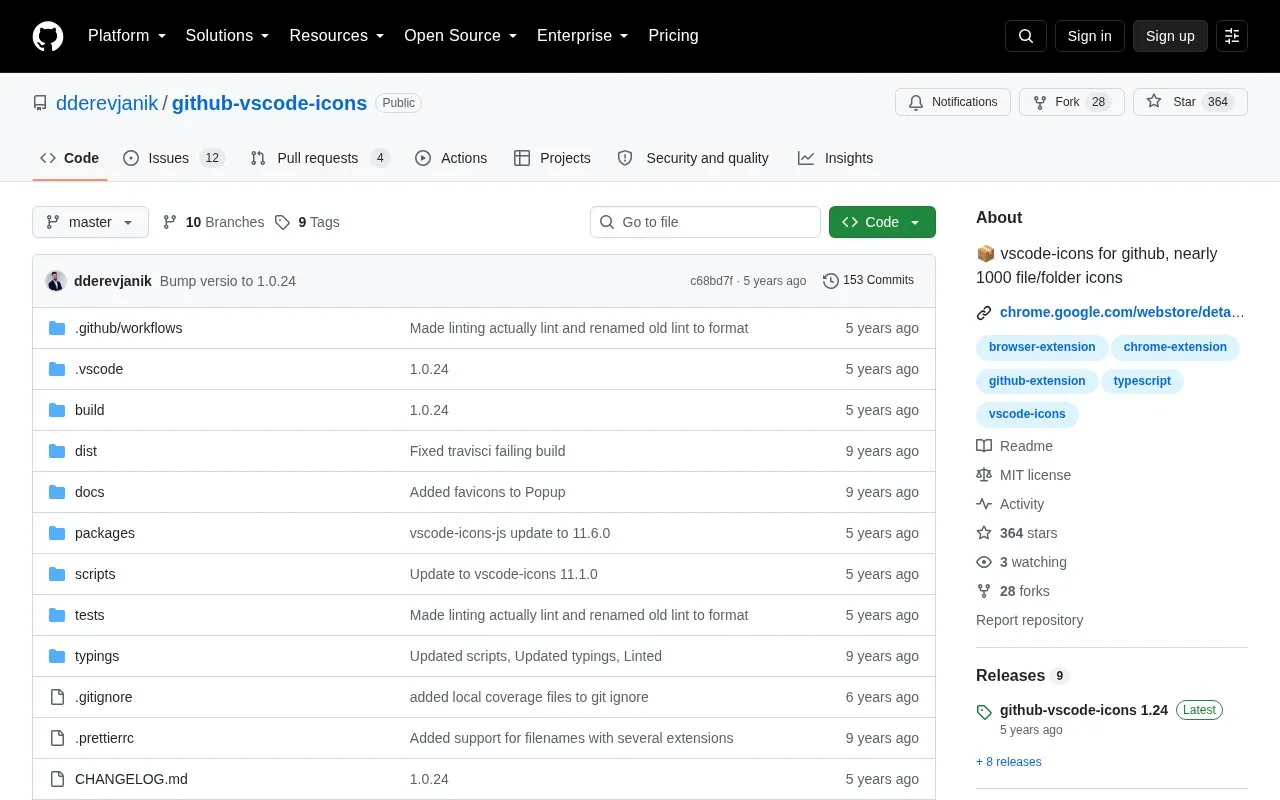Switch to the Insights tab
1280x800 pixels.
[835, 158]
